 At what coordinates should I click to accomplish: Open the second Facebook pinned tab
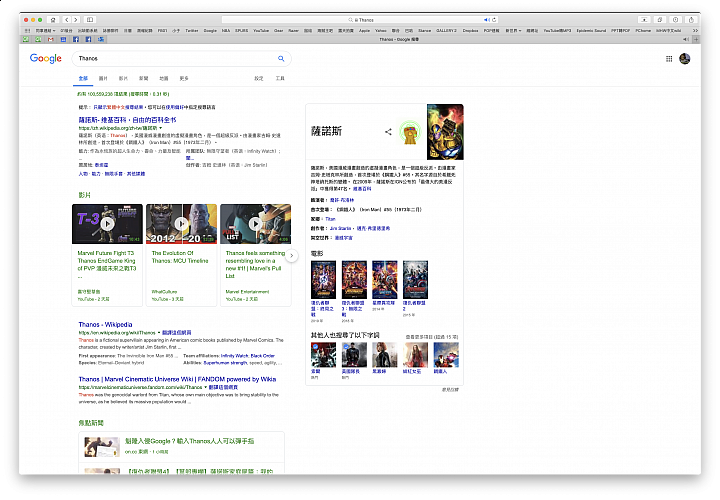tap(88, 39)
